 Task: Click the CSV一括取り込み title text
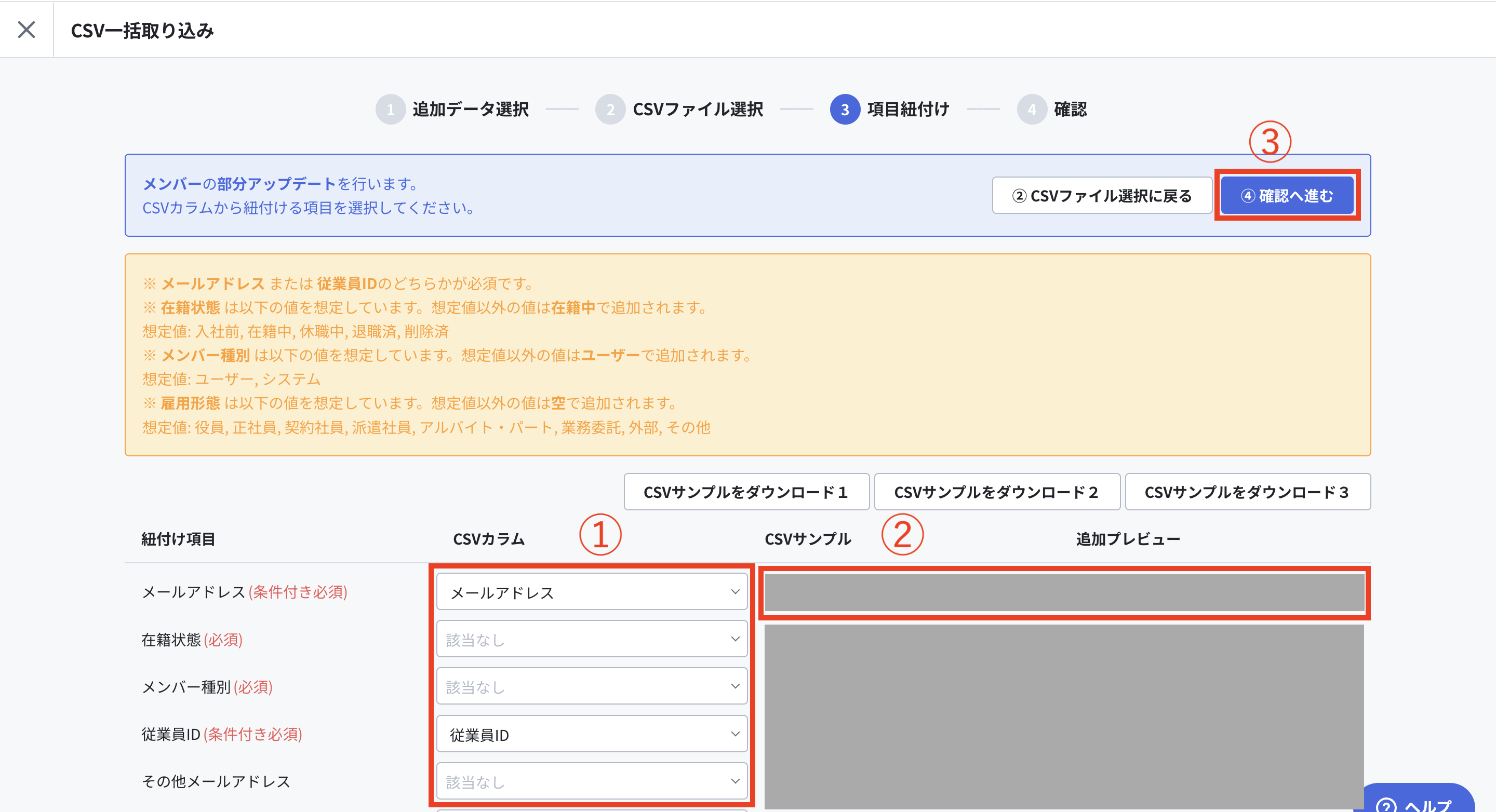click(142, 30)
